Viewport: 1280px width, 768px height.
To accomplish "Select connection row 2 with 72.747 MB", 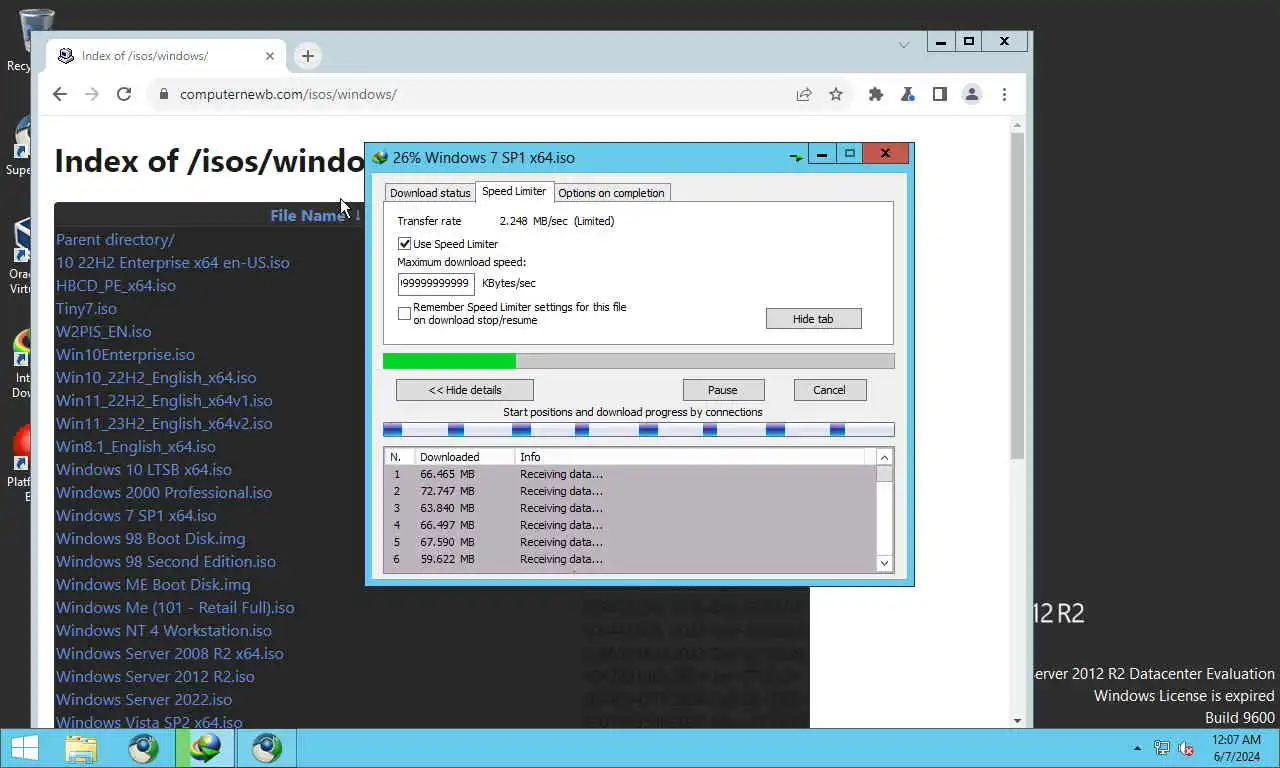I will click(630, 491).
